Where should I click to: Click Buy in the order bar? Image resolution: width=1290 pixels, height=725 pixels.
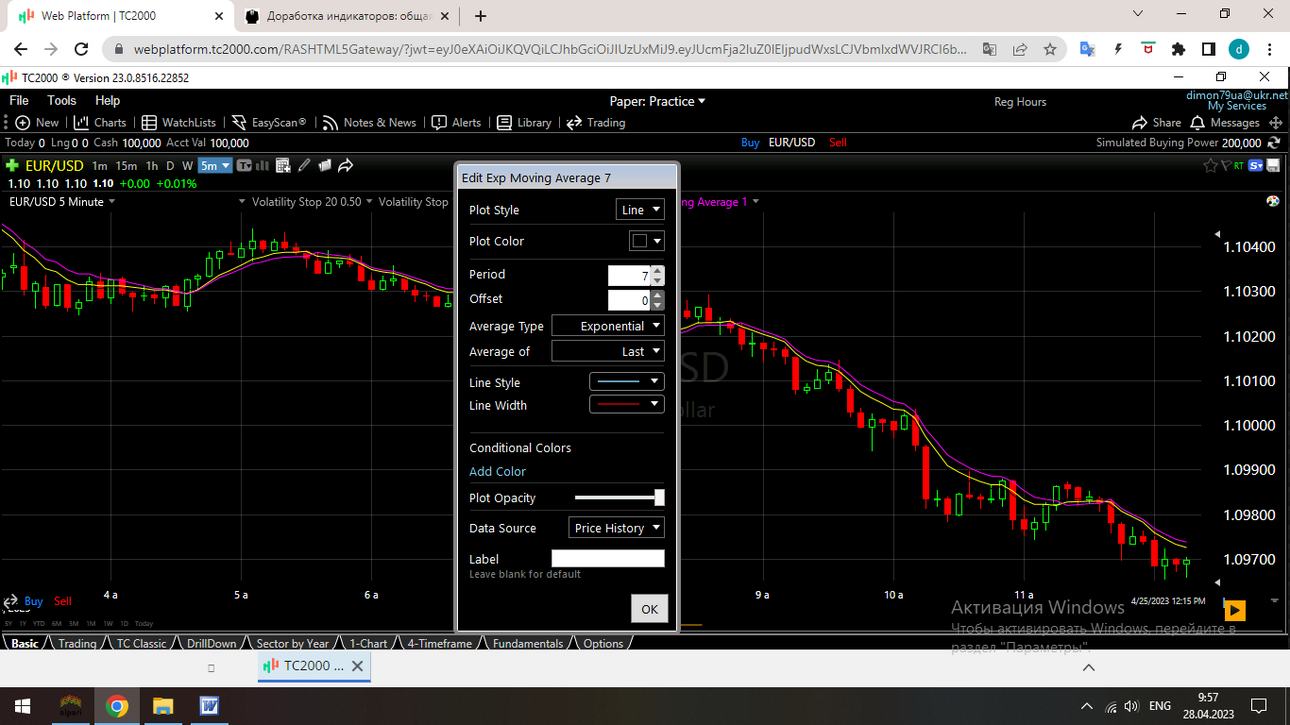[x=750, y=142]
